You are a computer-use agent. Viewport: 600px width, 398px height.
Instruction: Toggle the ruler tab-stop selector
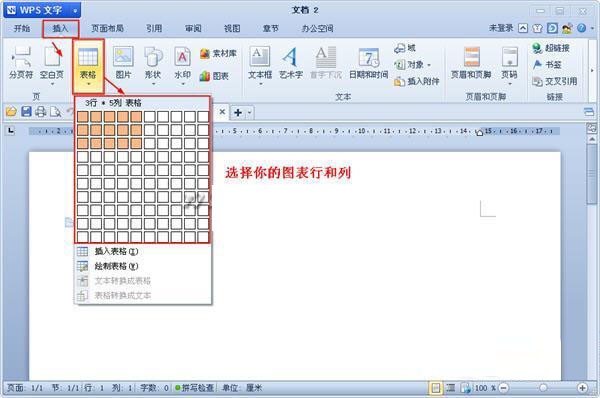click(x=11, y=131)
